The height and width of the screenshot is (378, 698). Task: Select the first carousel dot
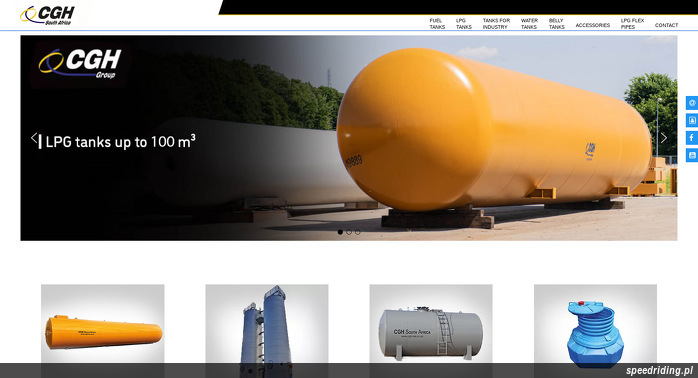(x=340, y=232)
